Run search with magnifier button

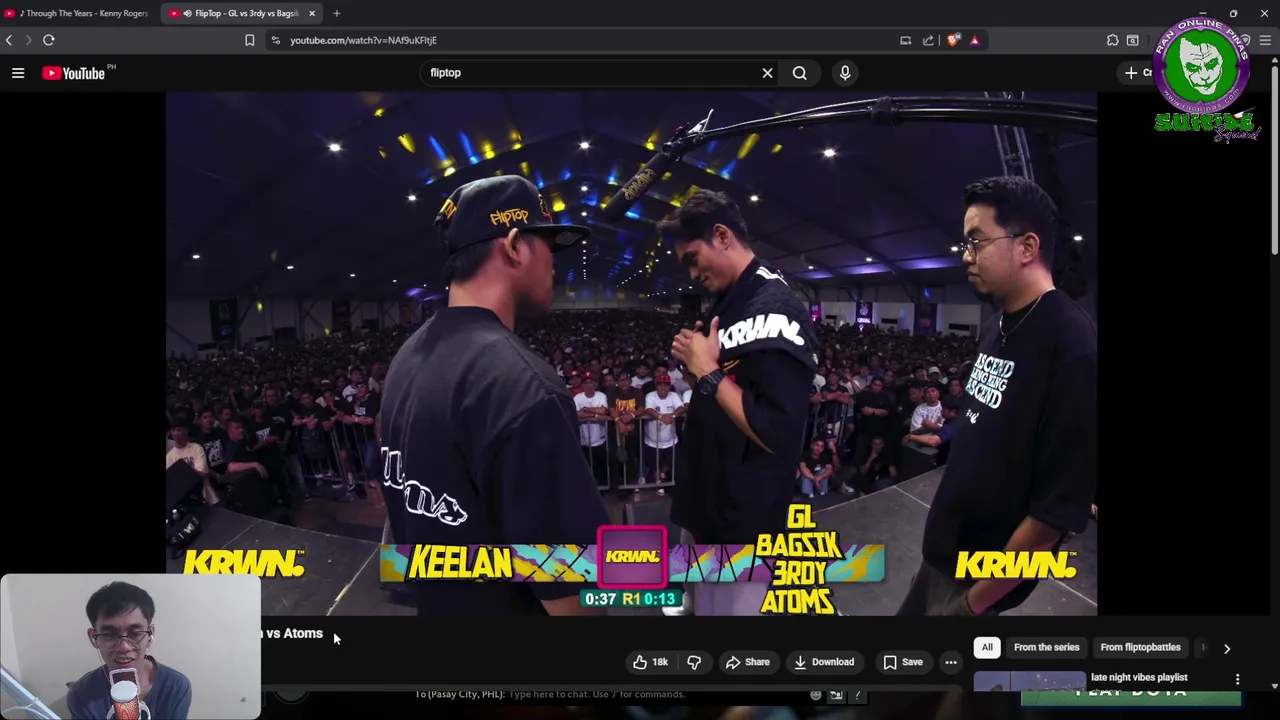(800, 73)
